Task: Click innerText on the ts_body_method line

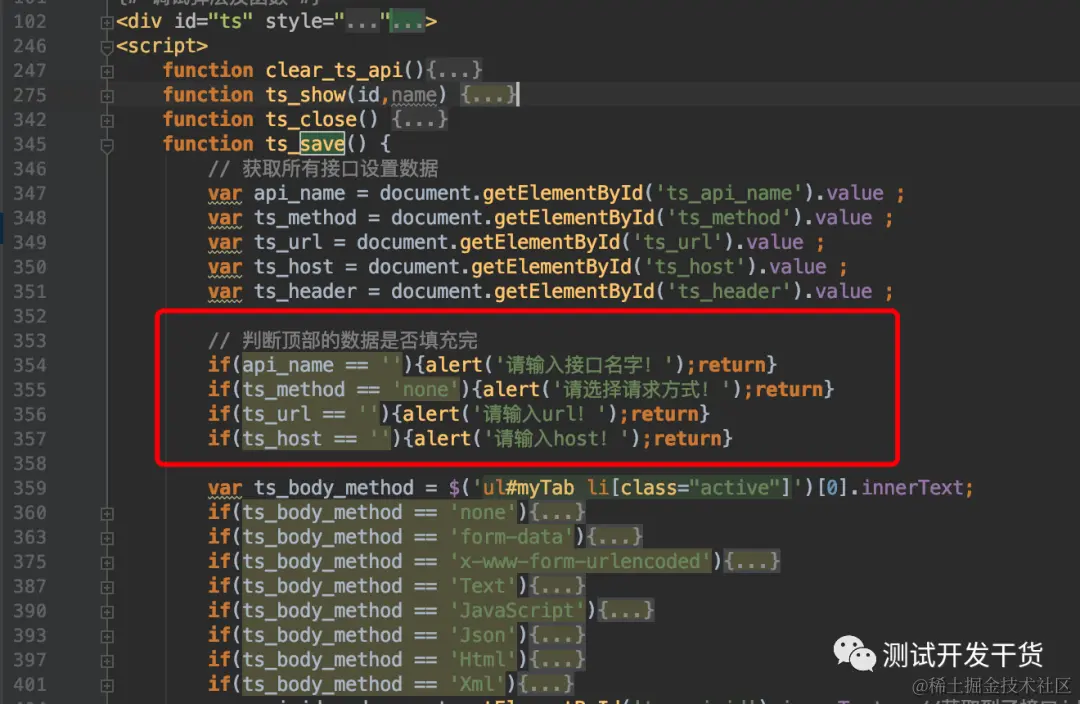Action: coord(913,488)
